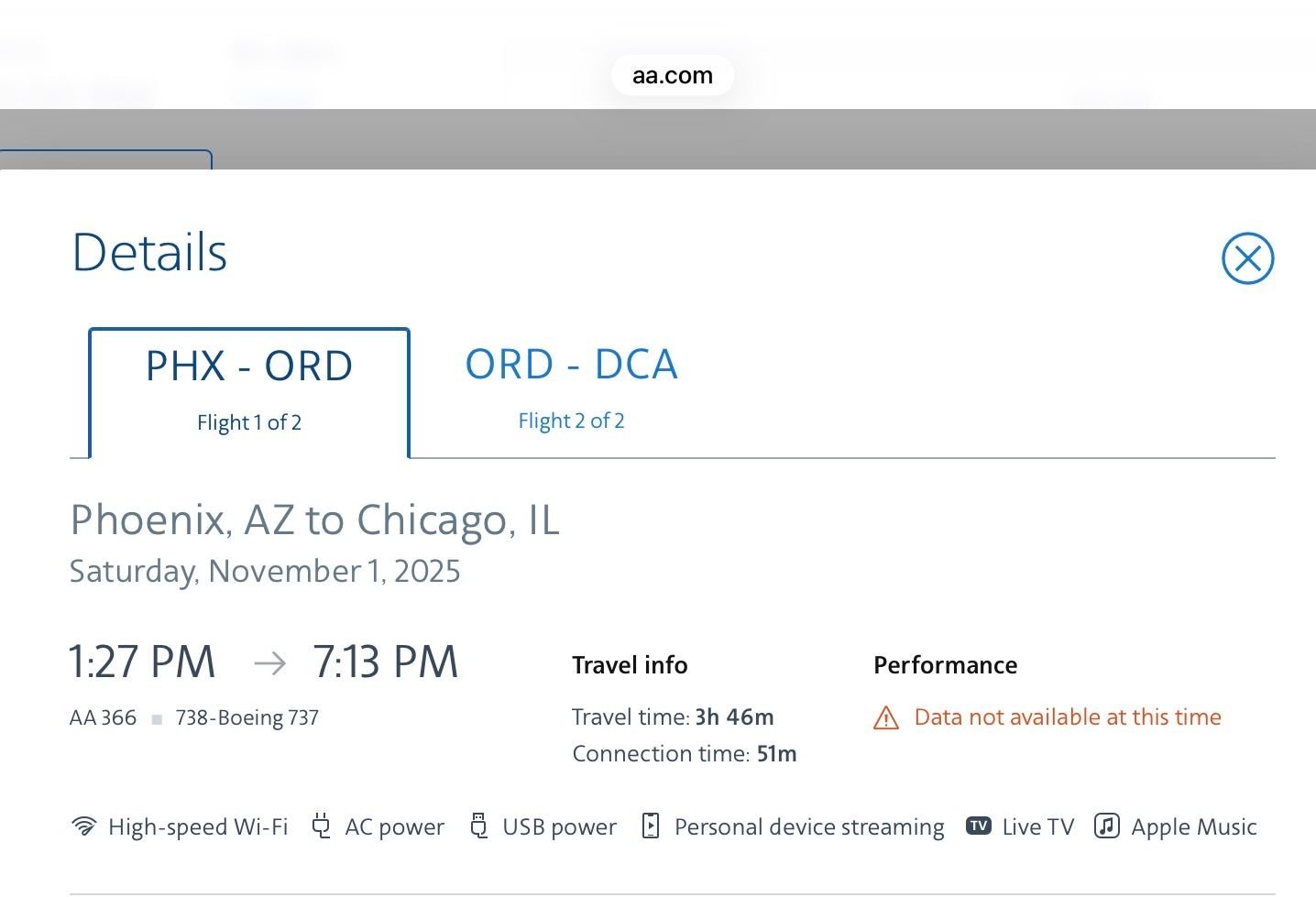This screenshot has width=1316, height=897.
Task: Switch to the ORD - DCA tab
Action: (x=571, y=363)
